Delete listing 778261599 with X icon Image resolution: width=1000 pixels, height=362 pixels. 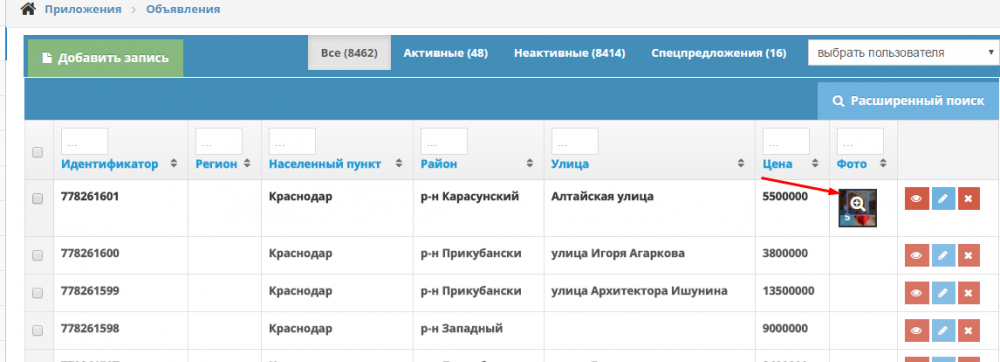click(969, 293)
